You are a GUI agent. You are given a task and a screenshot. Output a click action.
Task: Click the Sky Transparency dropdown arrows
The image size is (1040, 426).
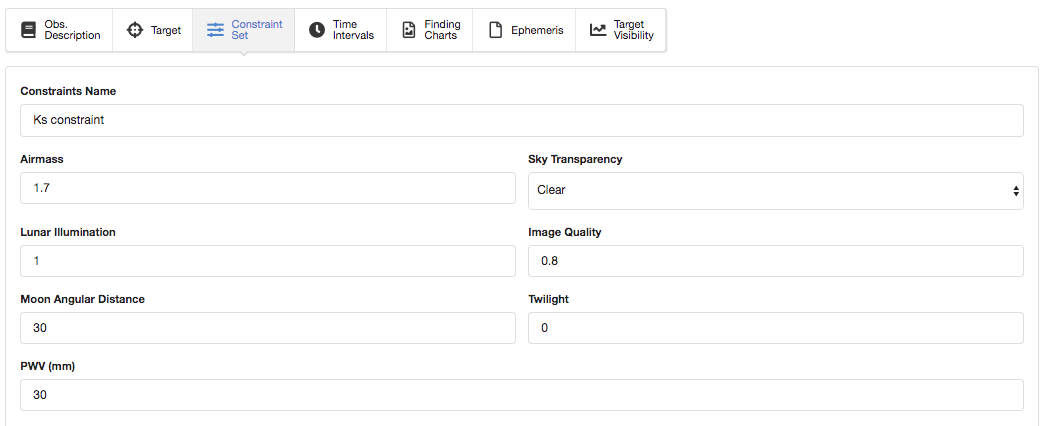tap(1015, 190)
